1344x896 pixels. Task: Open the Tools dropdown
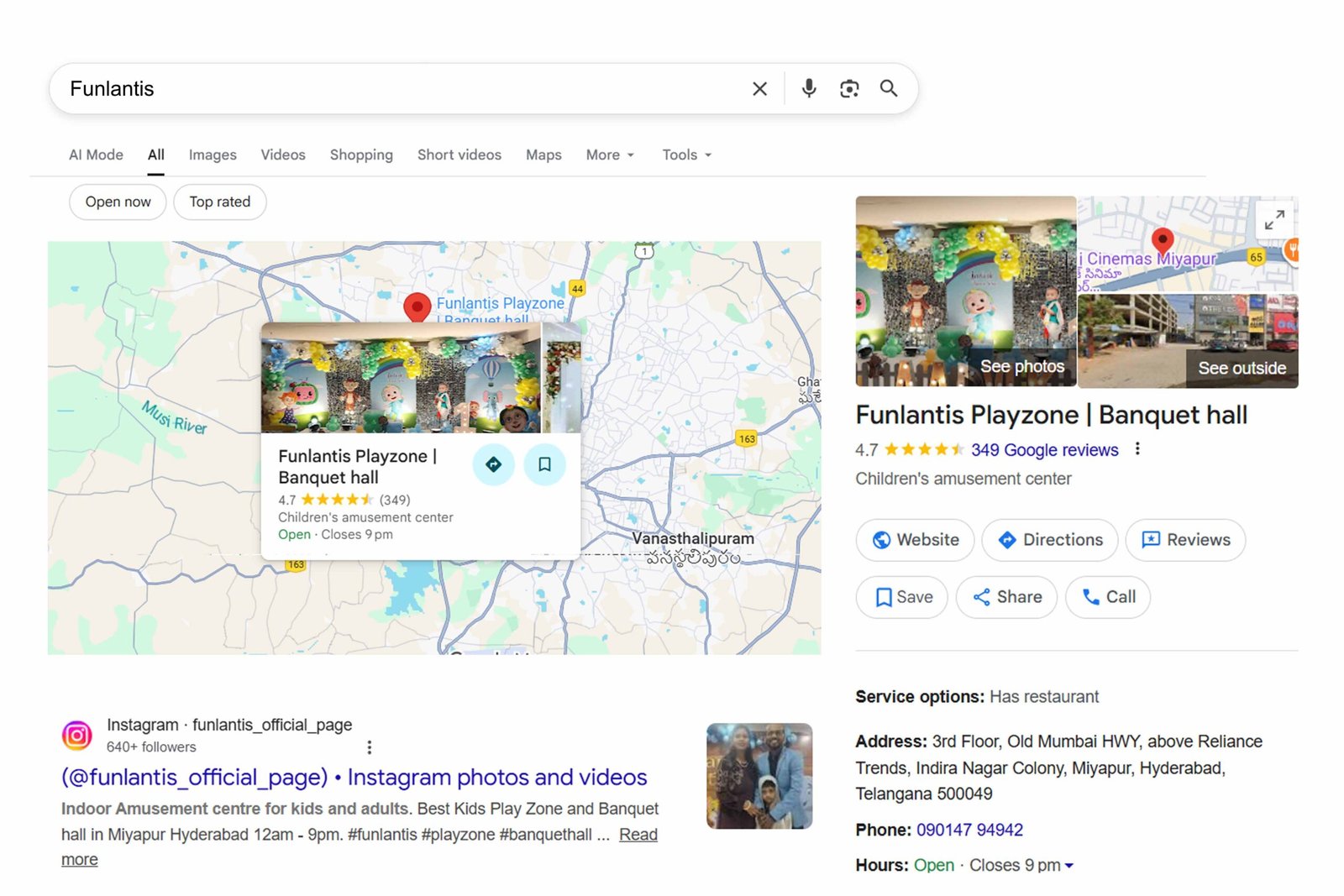(x=685, y=155)
